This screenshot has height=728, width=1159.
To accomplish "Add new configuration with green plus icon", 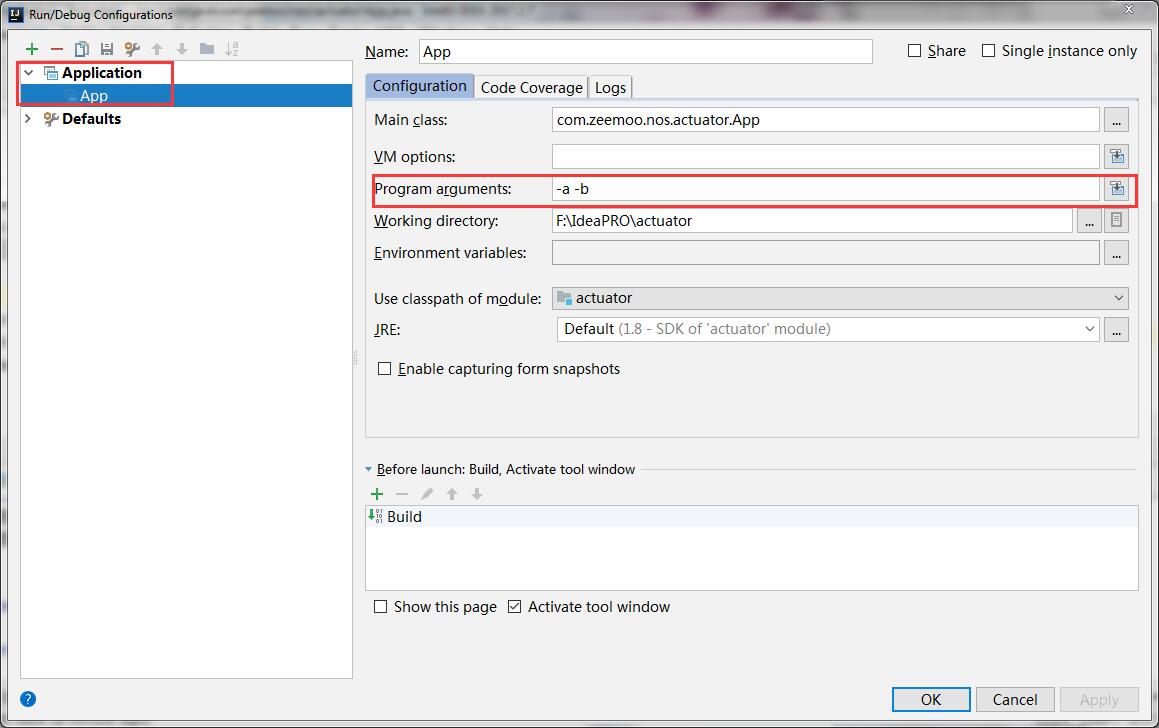I will coord(32,50).
